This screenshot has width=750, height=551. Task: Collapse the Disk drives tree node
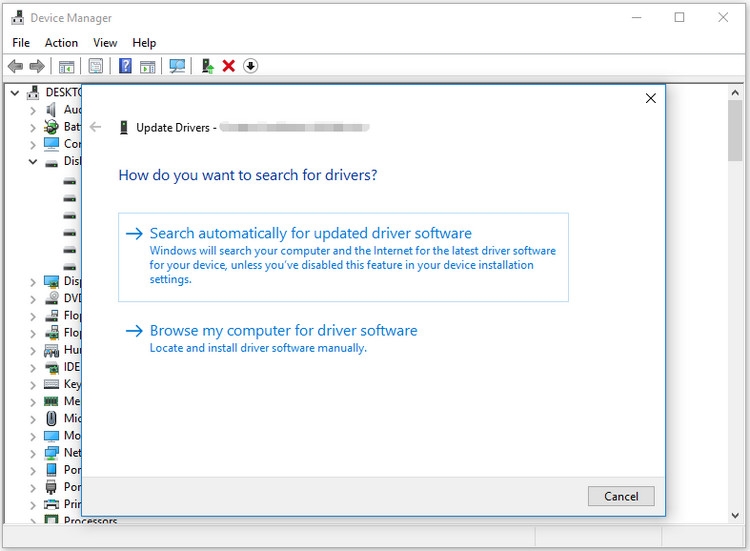point(33,162)
